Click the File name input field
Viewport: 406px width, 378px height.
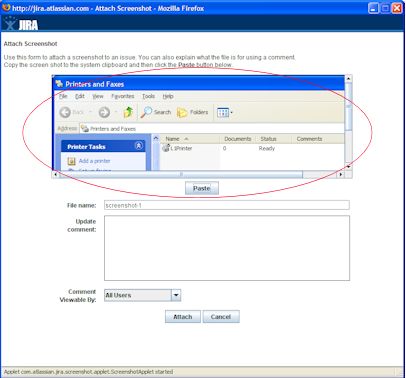[x=227, y=205]
